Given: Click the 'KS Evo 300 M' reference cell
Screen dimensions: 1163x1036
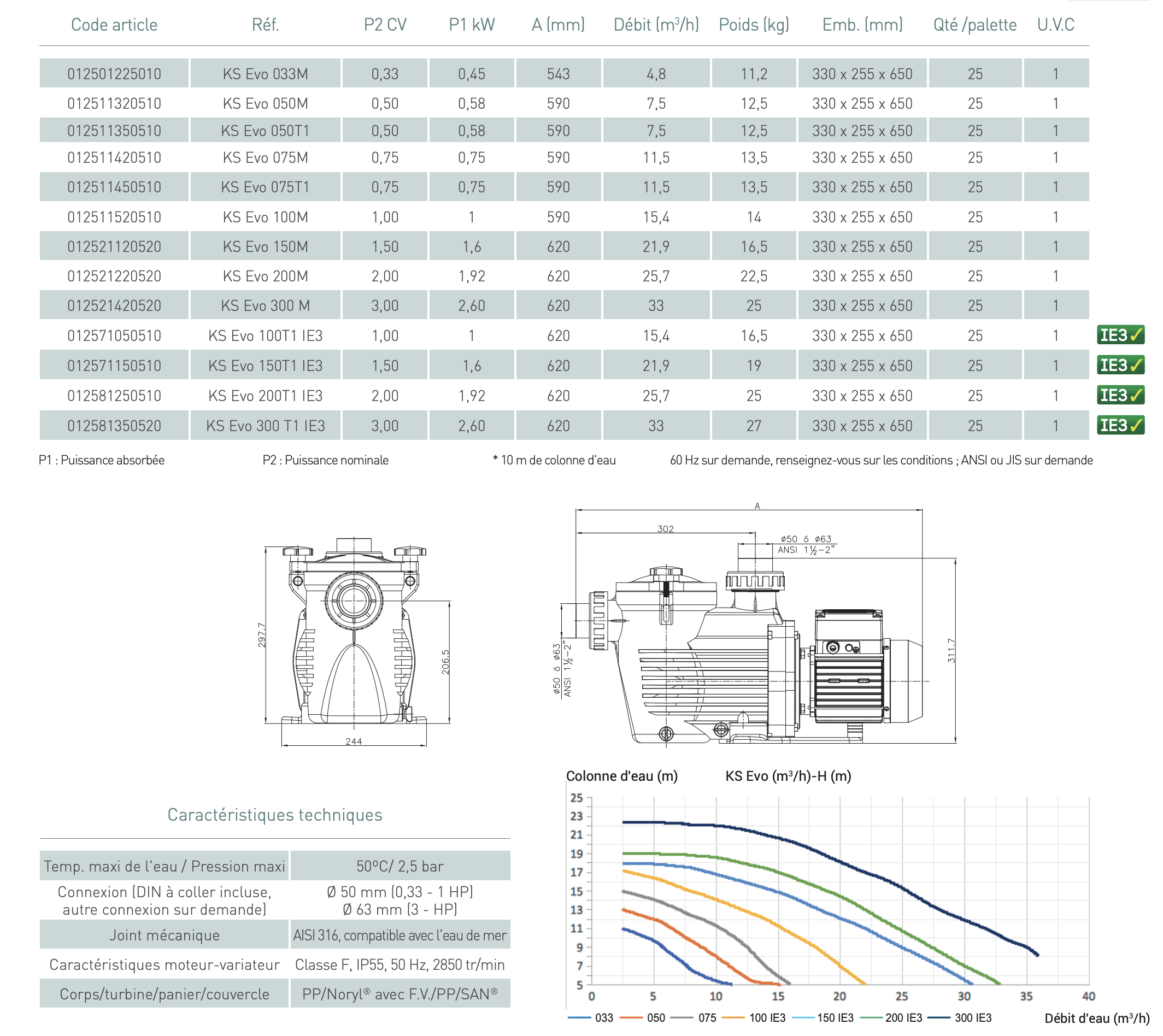Looking at the screenshot, I should [265, 305].
